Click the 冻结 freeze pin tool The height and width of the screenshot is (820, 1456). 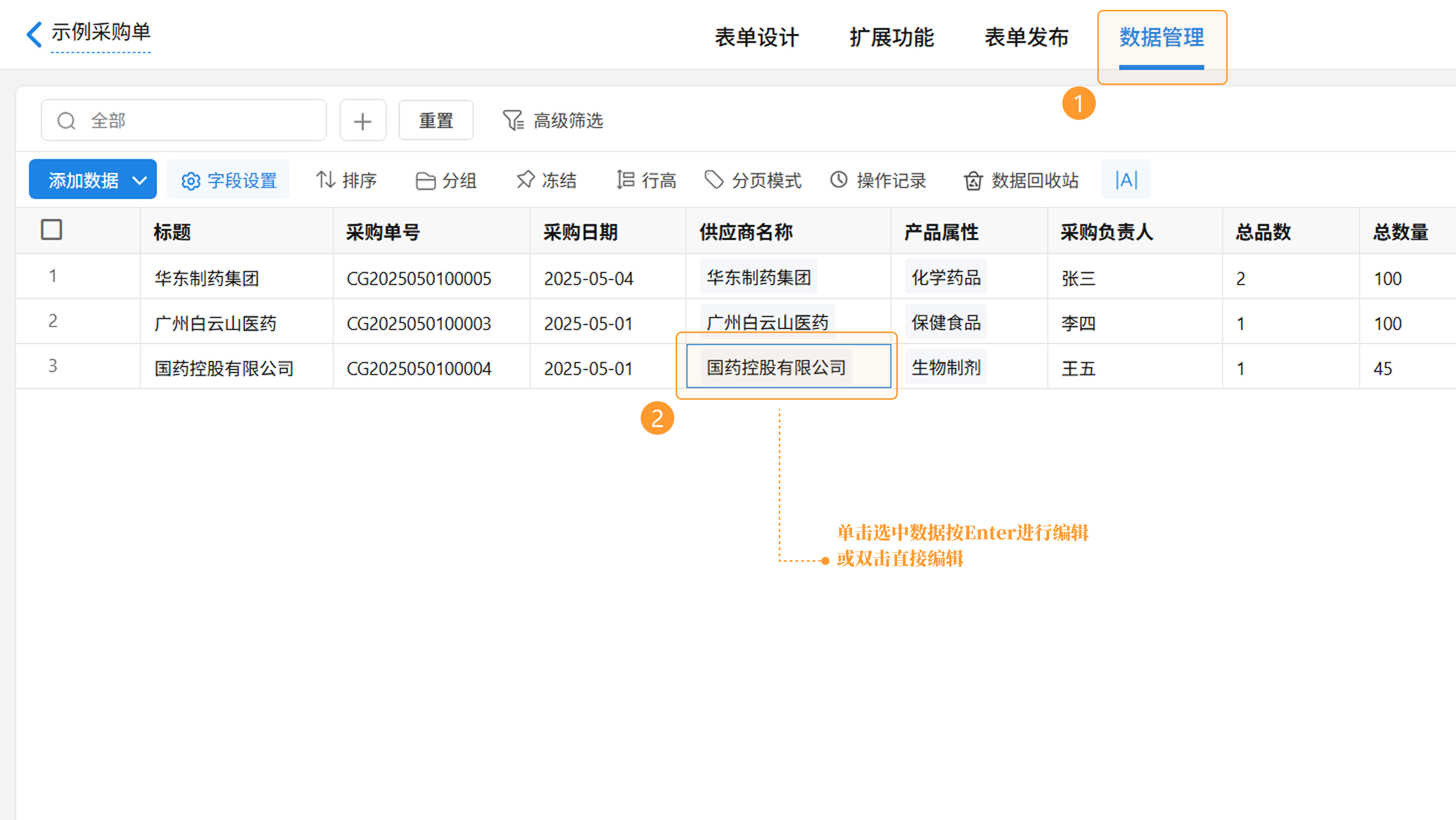(546, 180)
